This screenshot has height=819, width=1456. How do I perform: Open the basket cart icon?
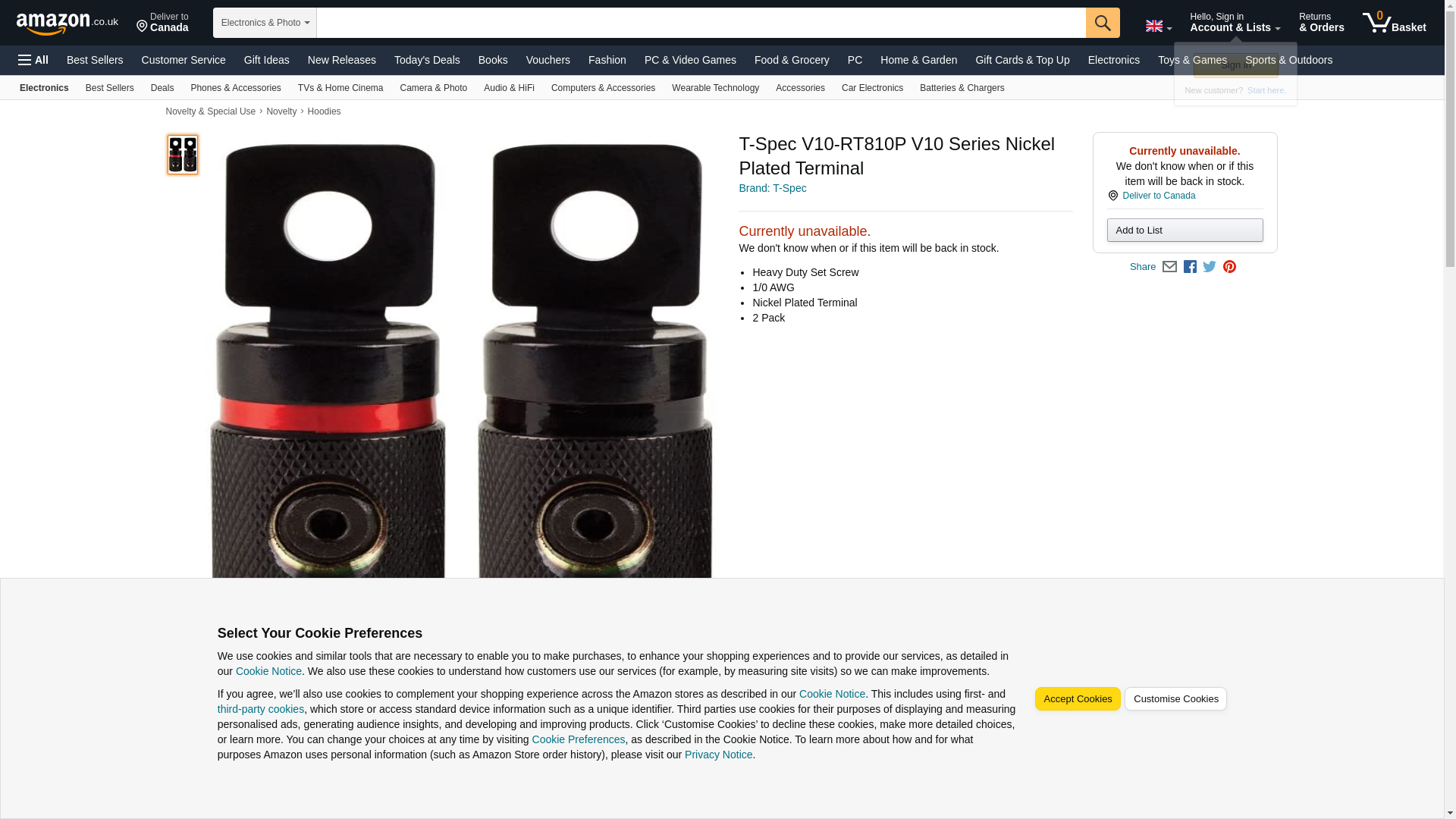[x=1394, y=22]
